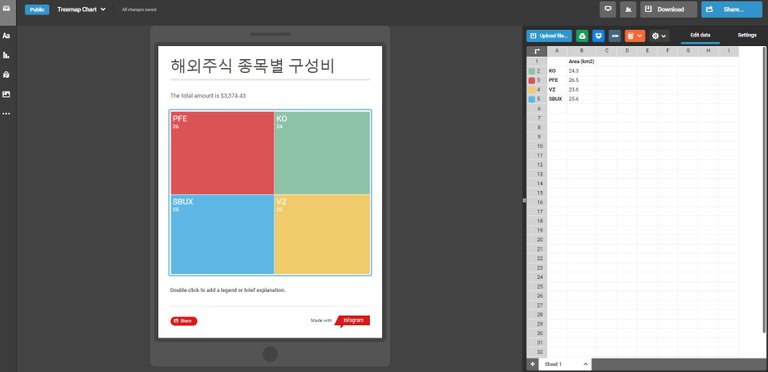Click the Download button

pos(668,9)
